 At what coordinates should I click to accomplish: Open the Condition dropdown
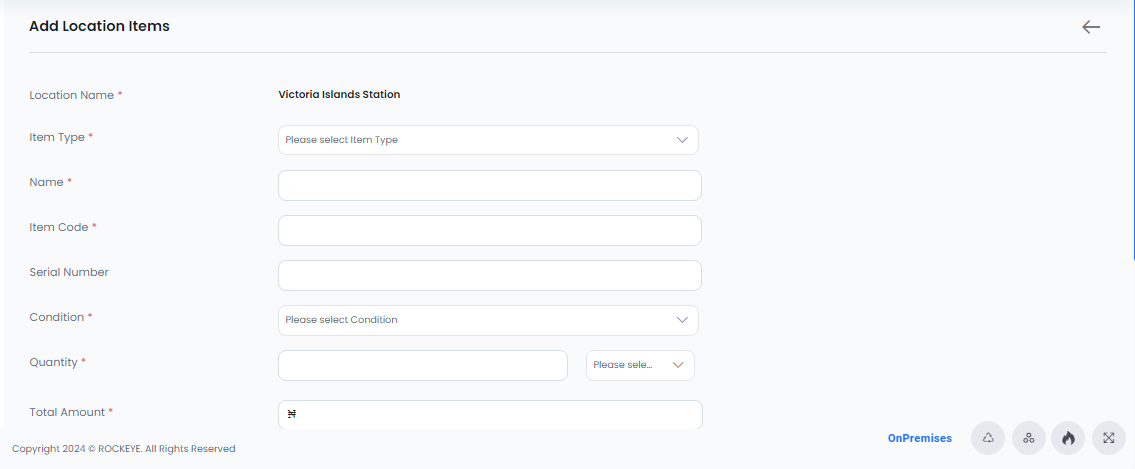(x=488, y=320)
